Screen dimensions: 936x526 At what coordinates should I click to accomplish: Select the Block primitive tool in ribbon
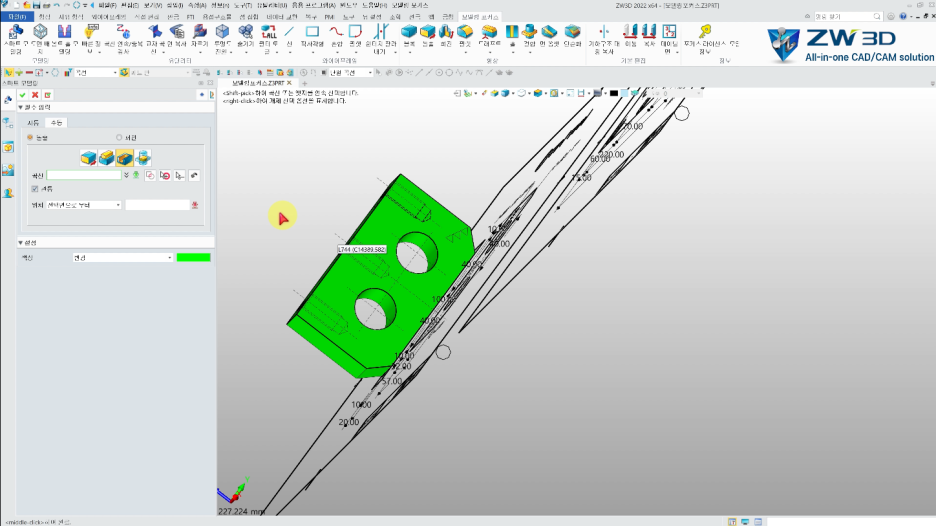409,36
